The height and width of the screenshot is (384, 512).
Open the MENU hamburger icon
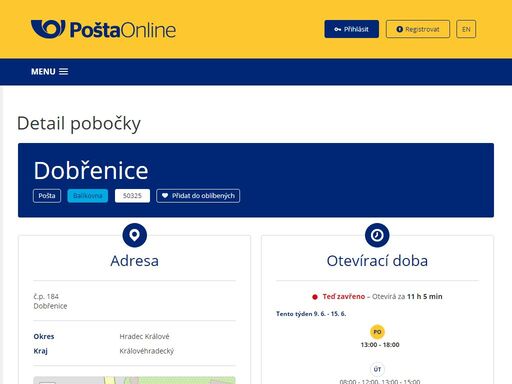(64, 72)
